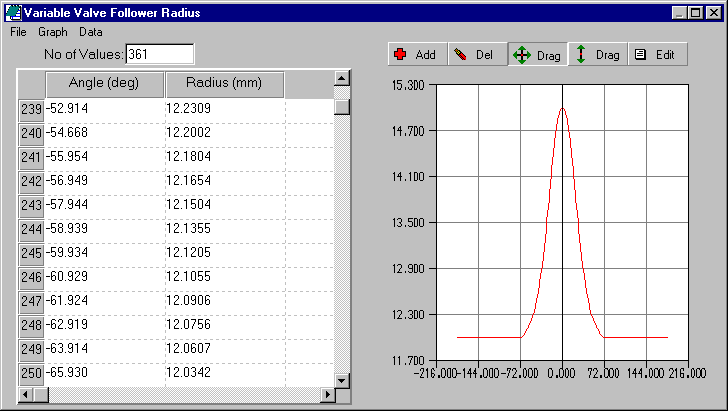Click angle cell -59.934
Screen dimensions: 728x411
[x=105, y=254]
